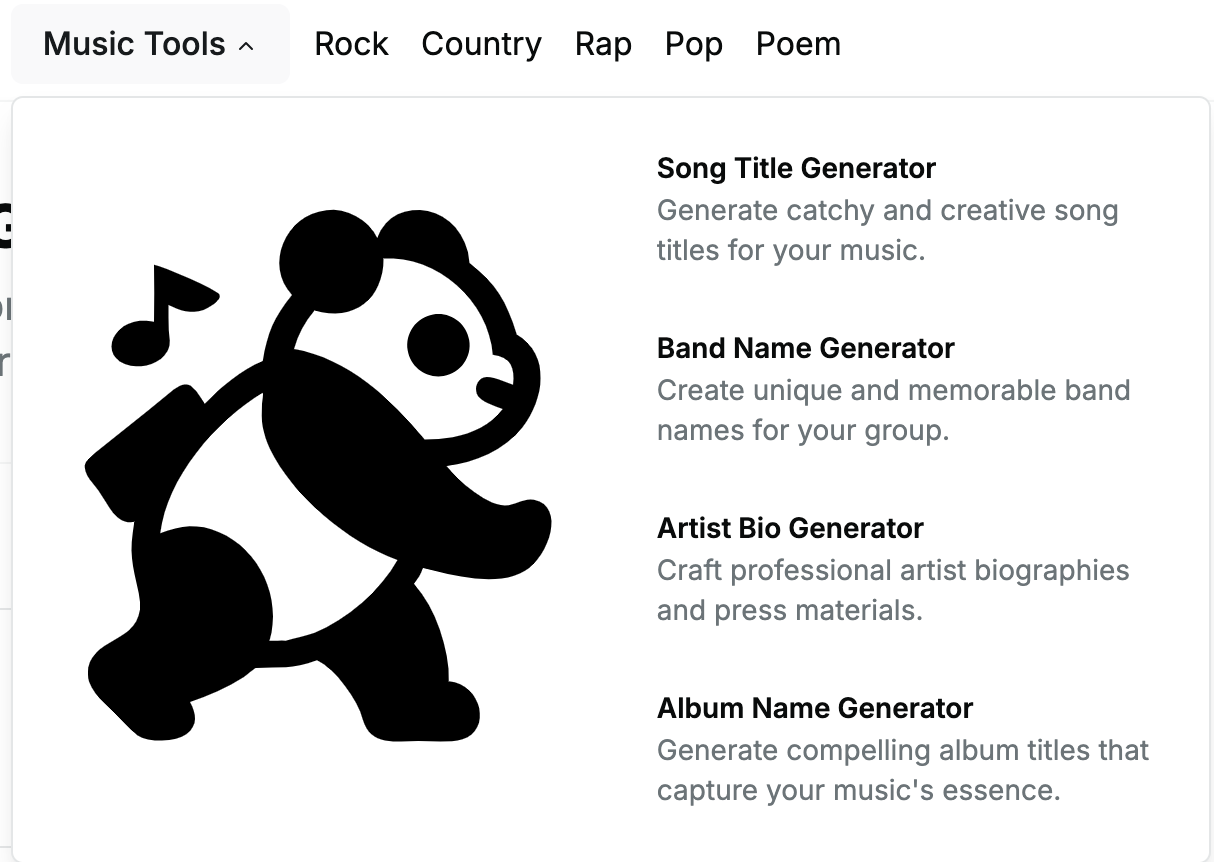Image resolution: width=1214 pixels, height=862 pixels.
Task: Click the "Generate catchy and creative song titles" description
Action: point(886,230)
